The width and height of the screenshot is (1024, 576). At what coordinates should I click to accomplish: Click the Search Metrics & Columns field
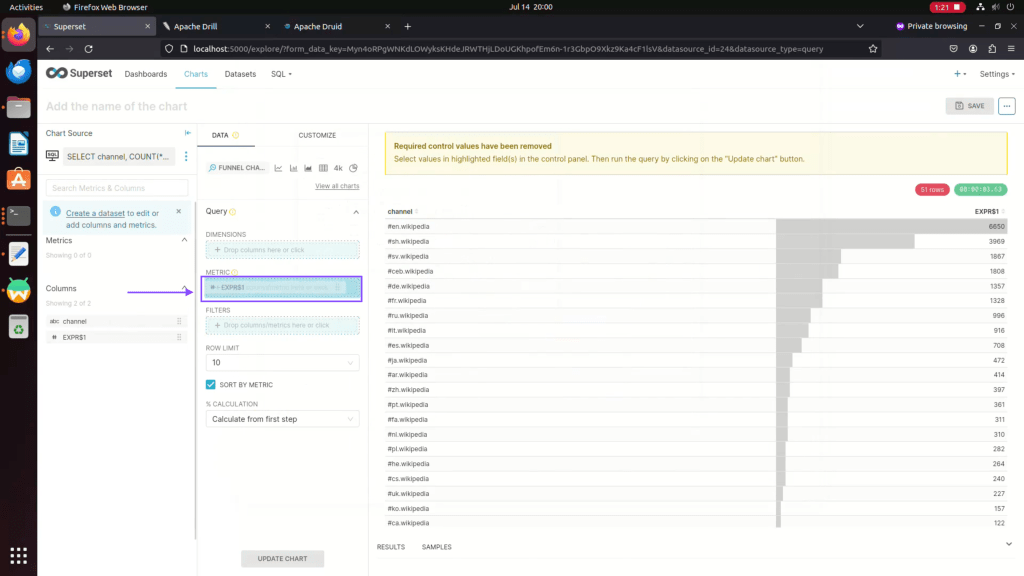tap(117, 188)
